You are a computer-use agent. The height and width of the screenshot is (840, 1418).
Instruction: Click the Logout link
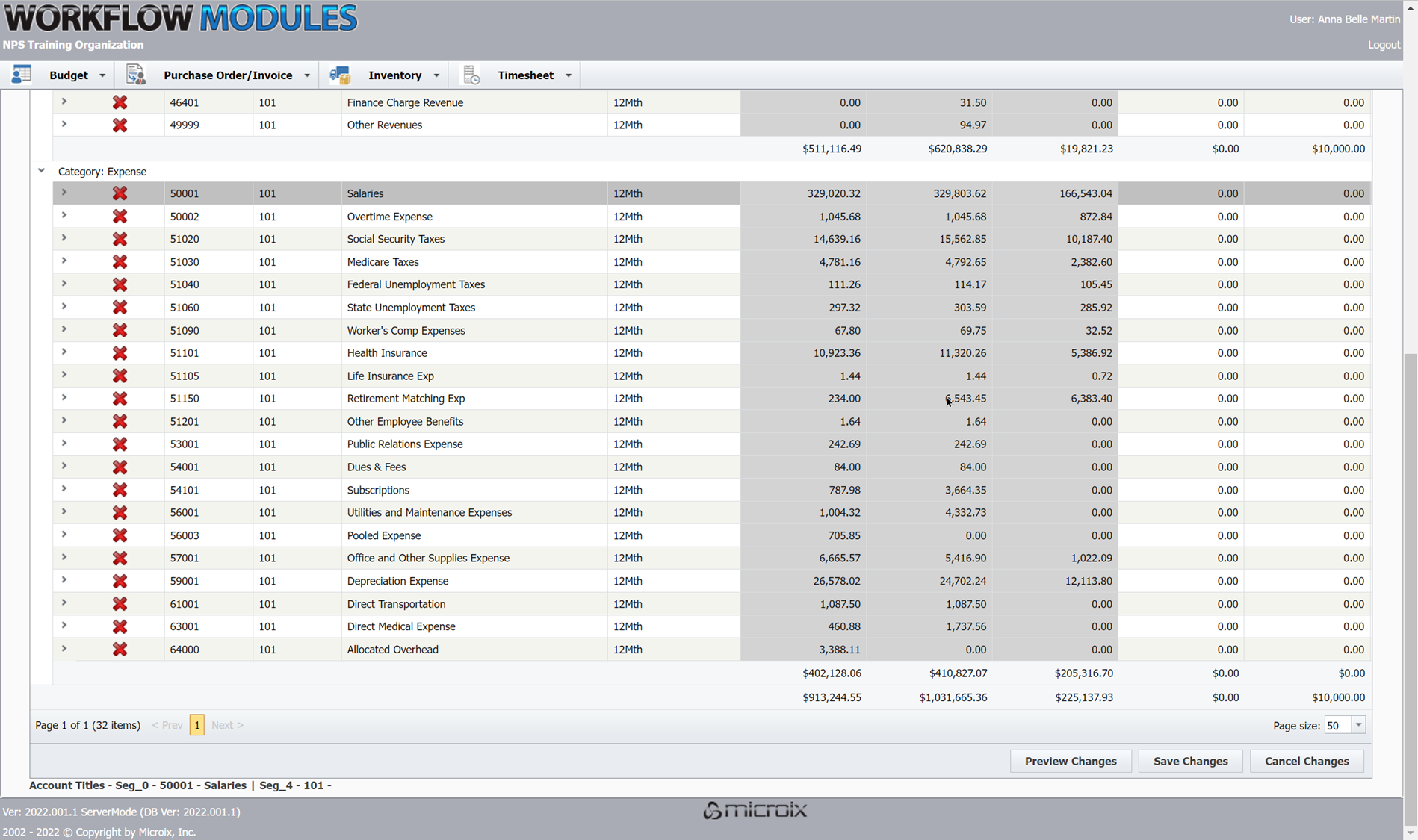(1384, 45)
